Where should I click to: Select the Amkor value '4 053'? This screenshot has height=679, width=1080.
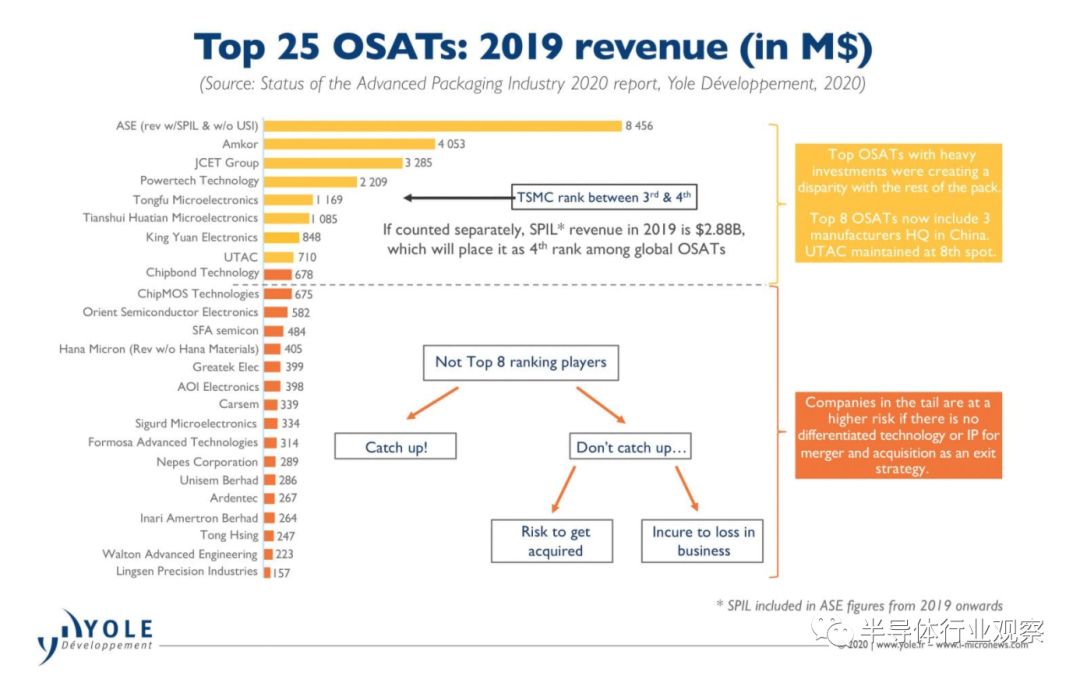click(451, 144)
